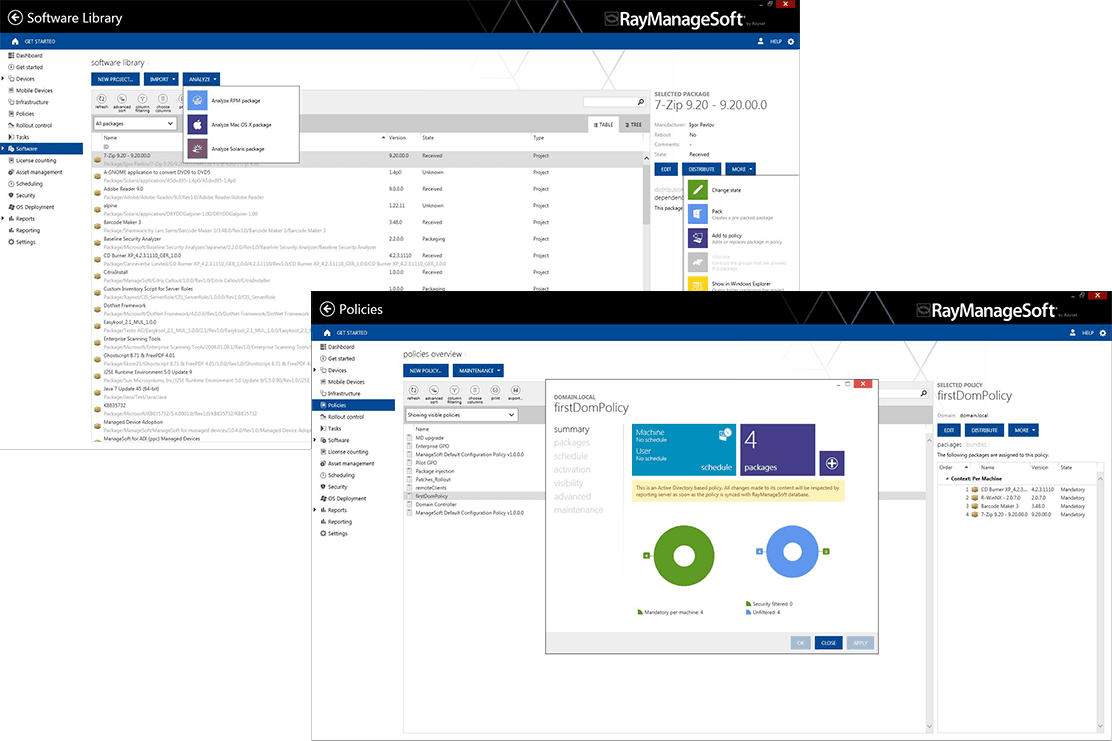Open All packages filter combo box
Screen dimensions: 1112x741
[135, 123]
